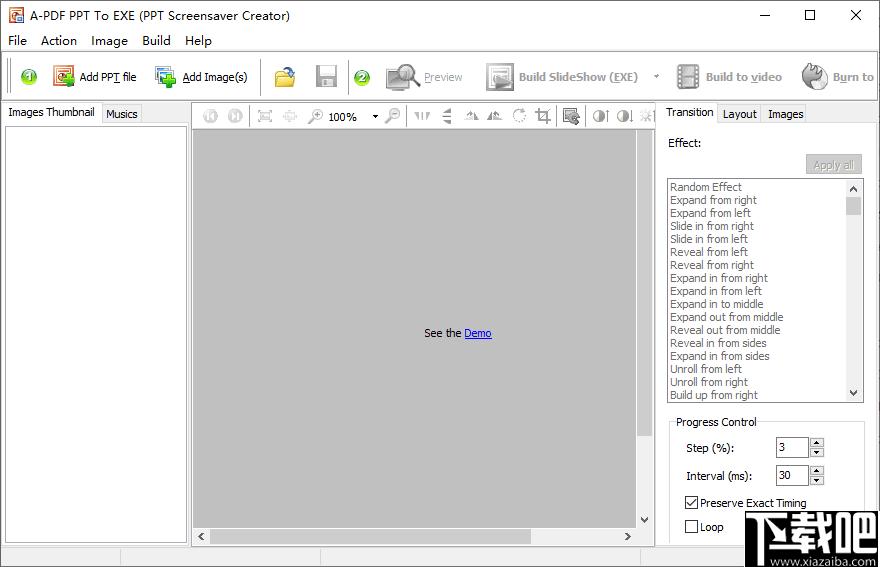
Task: Click the Preview magnifier icon
Action: click(x=402, y=77)
